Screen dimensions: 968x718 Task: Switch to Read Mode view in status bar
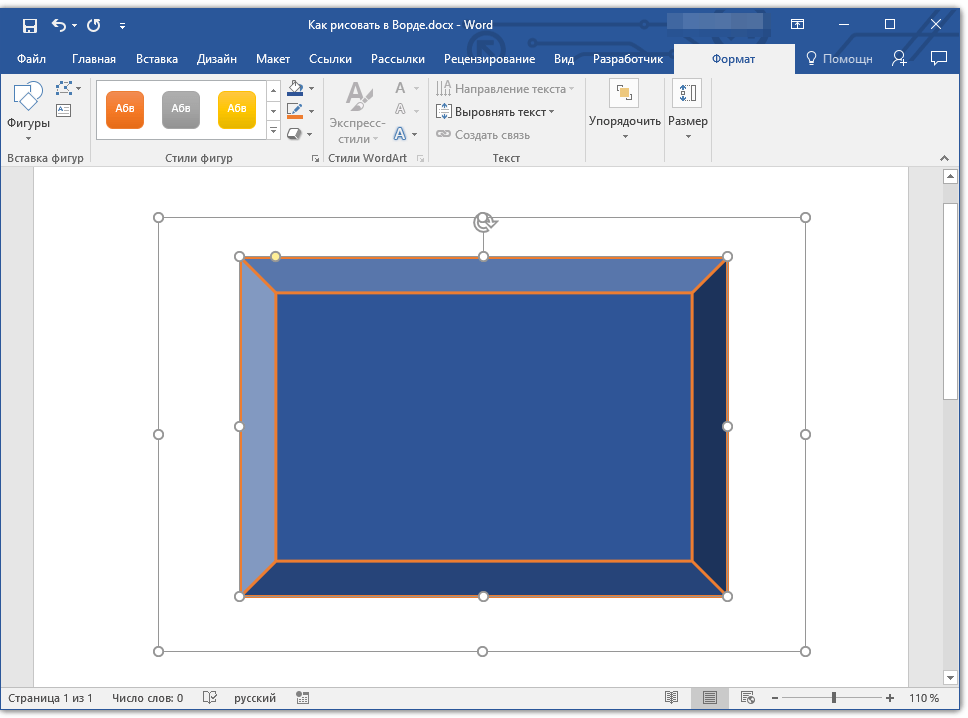click(x=672, y=698)
